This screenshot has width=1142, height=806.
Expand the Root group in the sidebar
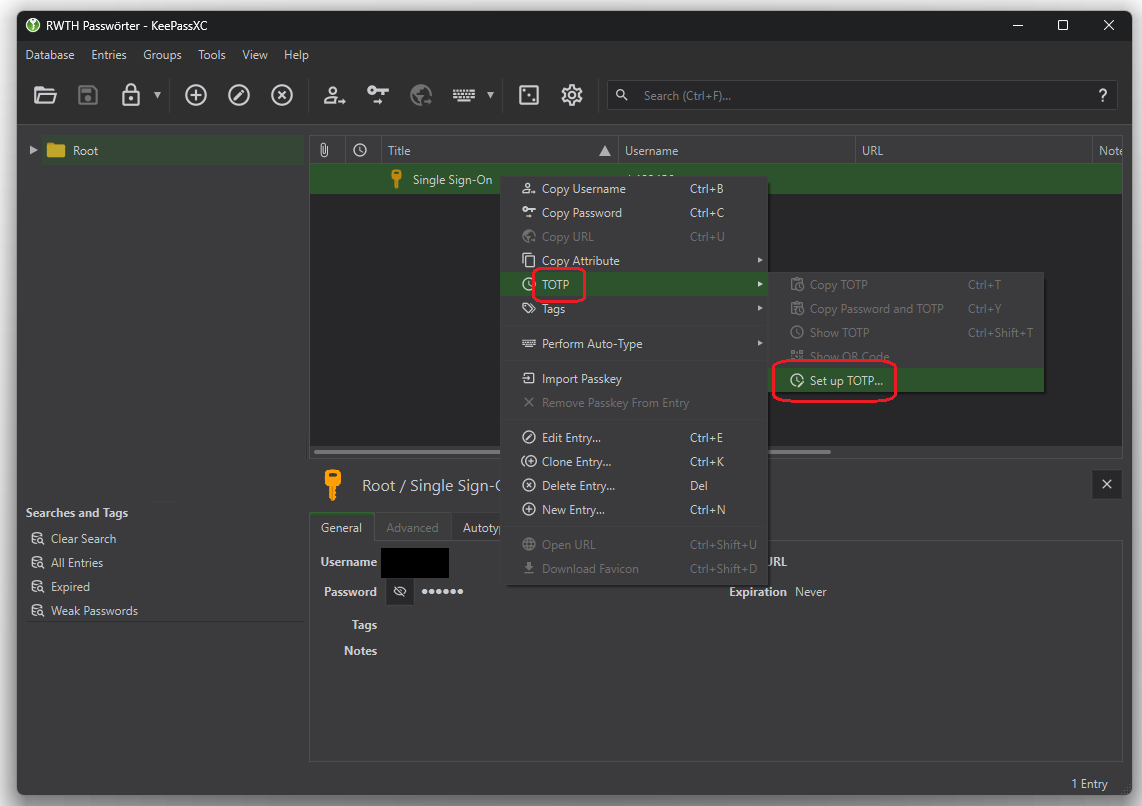(33, 150)
